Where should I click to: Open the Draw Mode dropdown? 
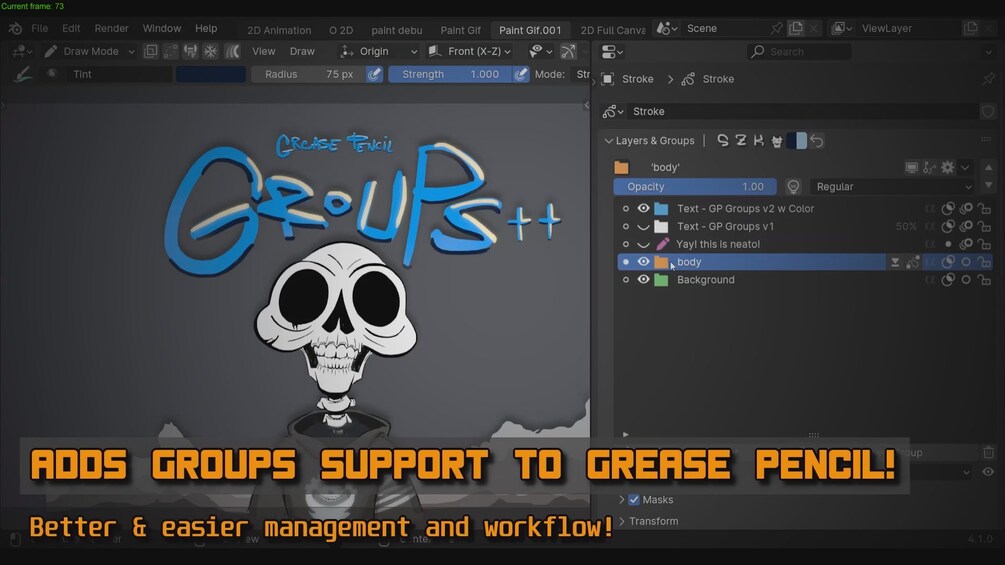(x=90, y=51)
